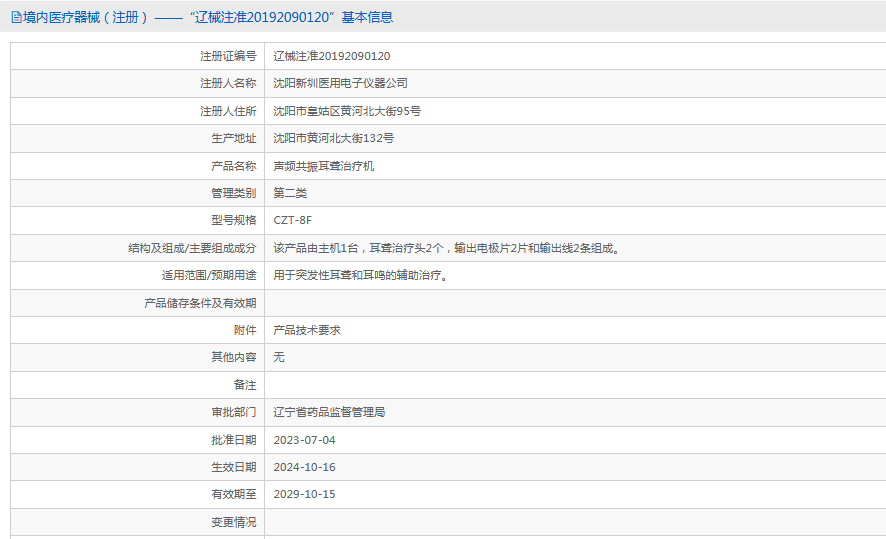Click the 产品名称 label
Screen dimensions: 886x539
click(234, 166)
